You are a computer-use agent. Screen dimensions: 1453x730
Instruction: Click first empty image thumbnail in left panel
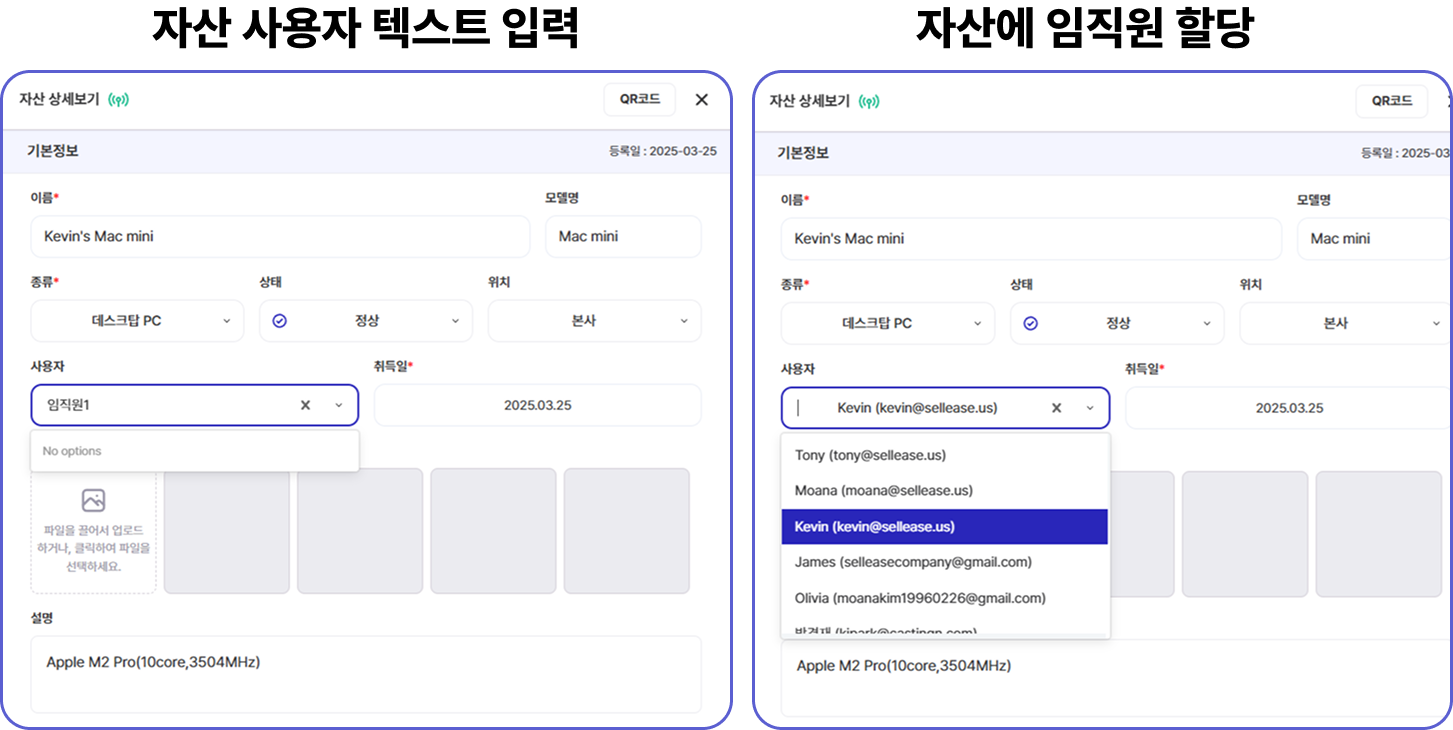tap(227, 531)
